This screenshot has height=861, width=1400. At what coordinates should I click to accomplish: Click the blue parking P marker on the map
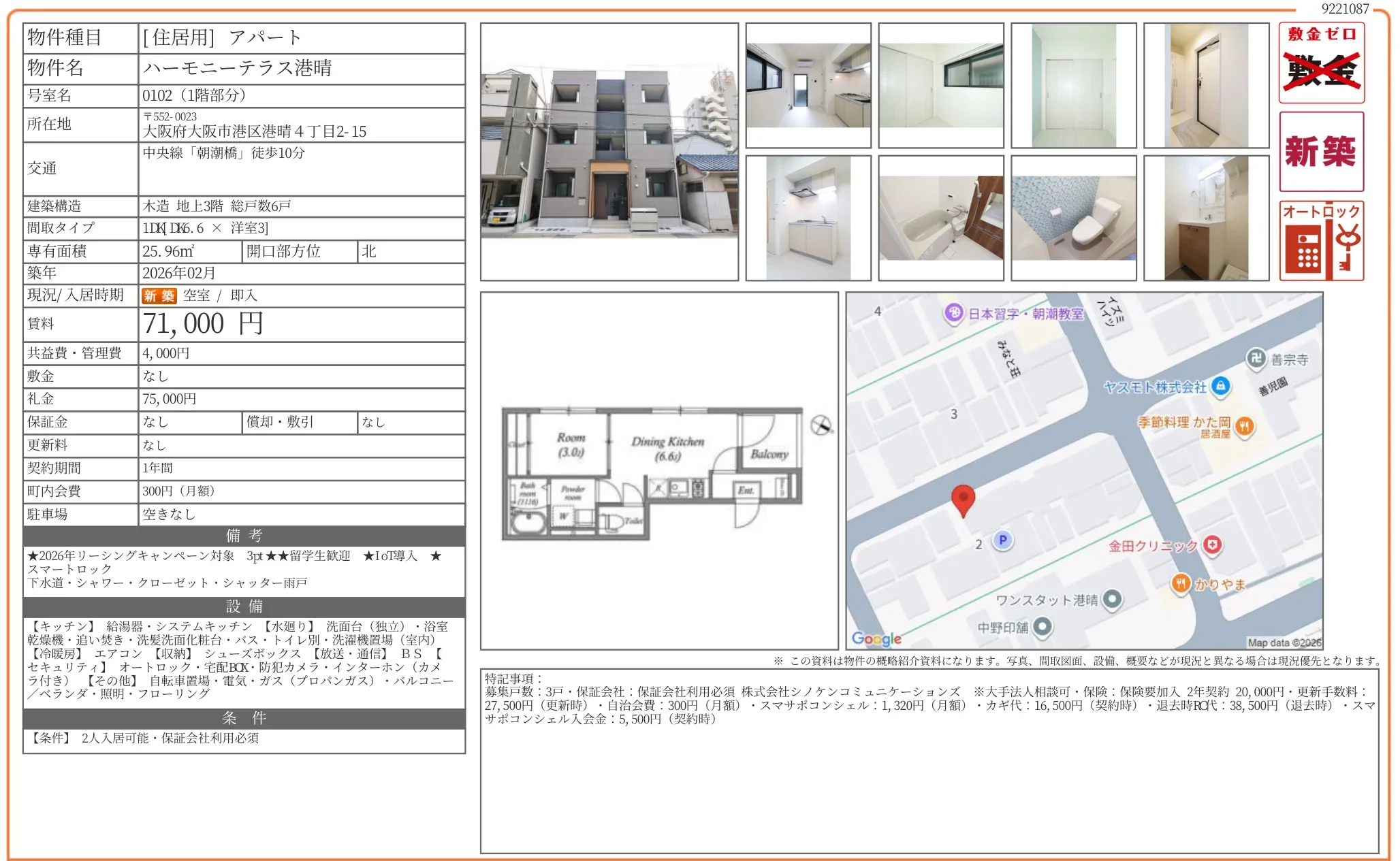click(x=1002, y=540)
